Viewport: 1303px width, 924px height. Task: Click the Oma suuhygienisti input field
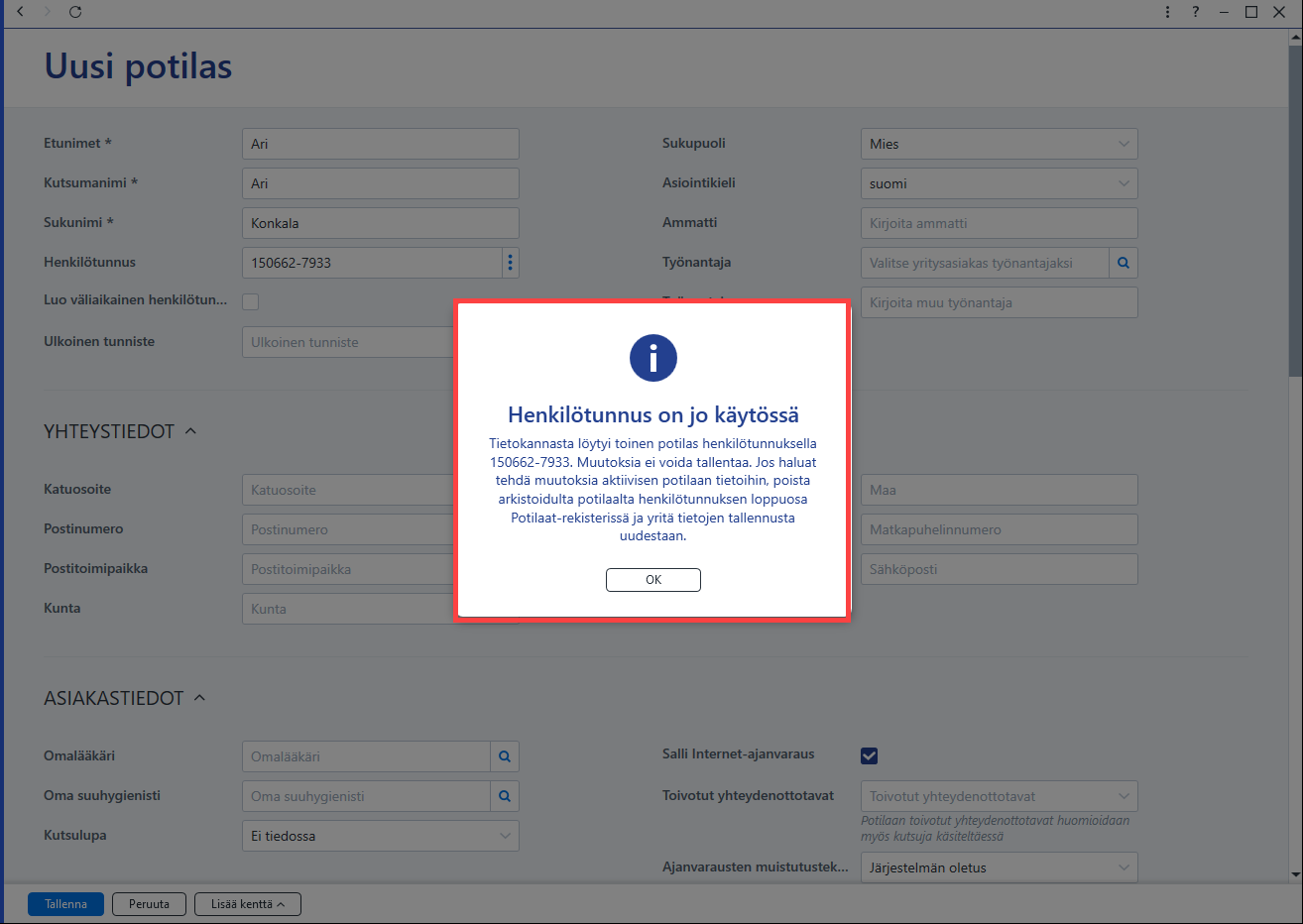point(366,796)
